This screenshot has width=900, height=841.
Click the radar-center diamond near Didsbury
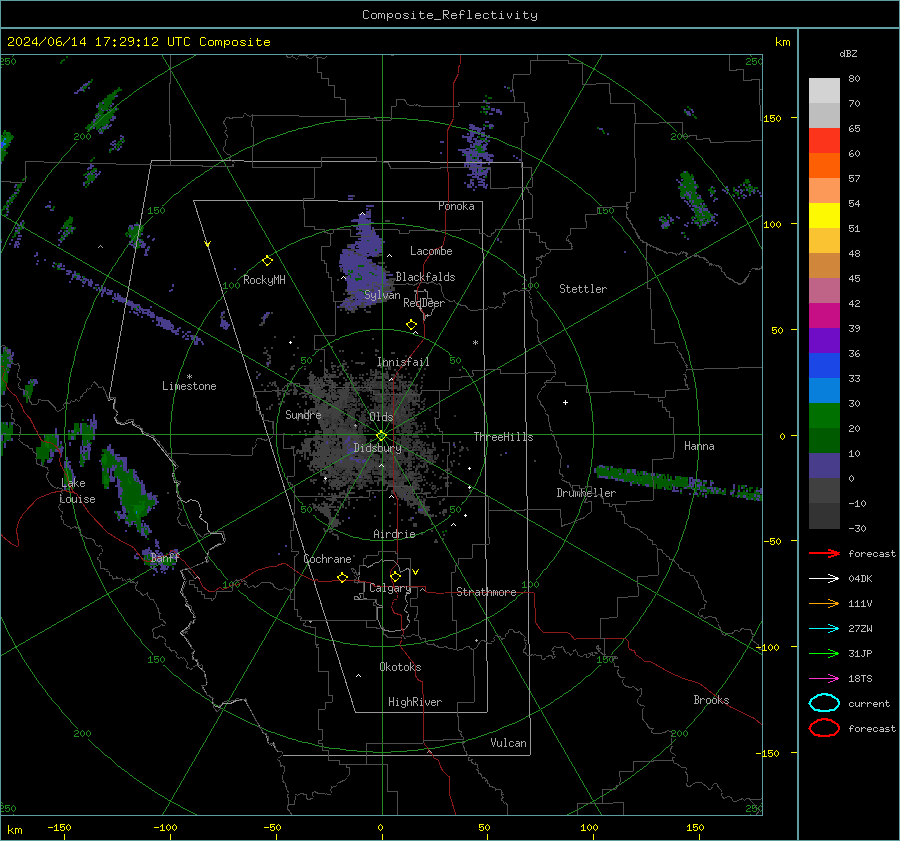(x=381, y=436)
